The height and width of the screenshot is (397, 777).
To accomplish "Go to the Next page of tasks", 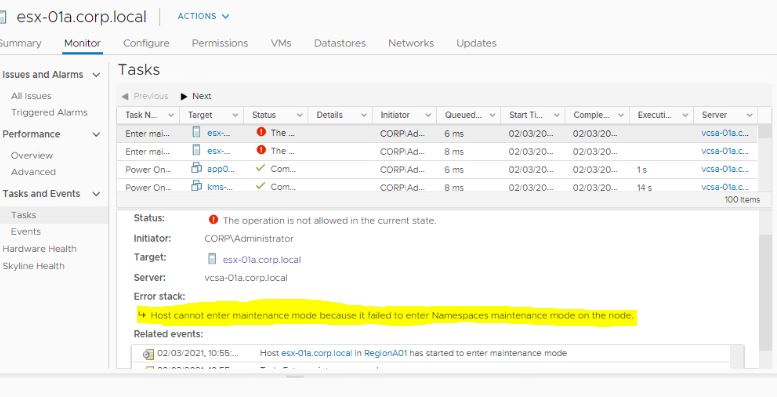I will [196, 96].
